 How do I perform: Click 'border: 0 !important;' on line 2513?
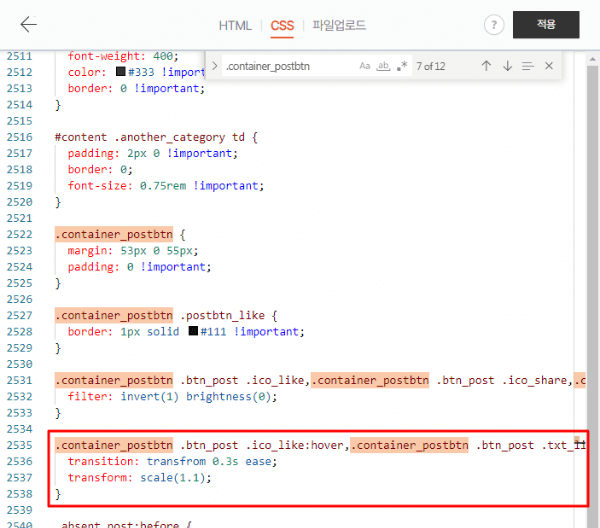point(136,88)
